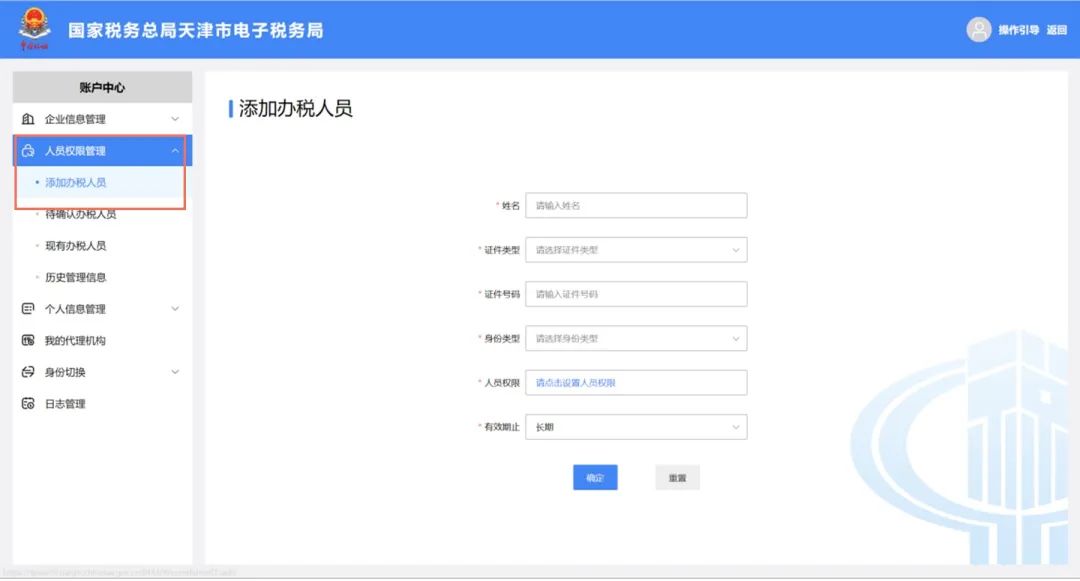Click the 姓名 input field
The height and width of the screenshot is (581, 1080).
coord(636,205)
